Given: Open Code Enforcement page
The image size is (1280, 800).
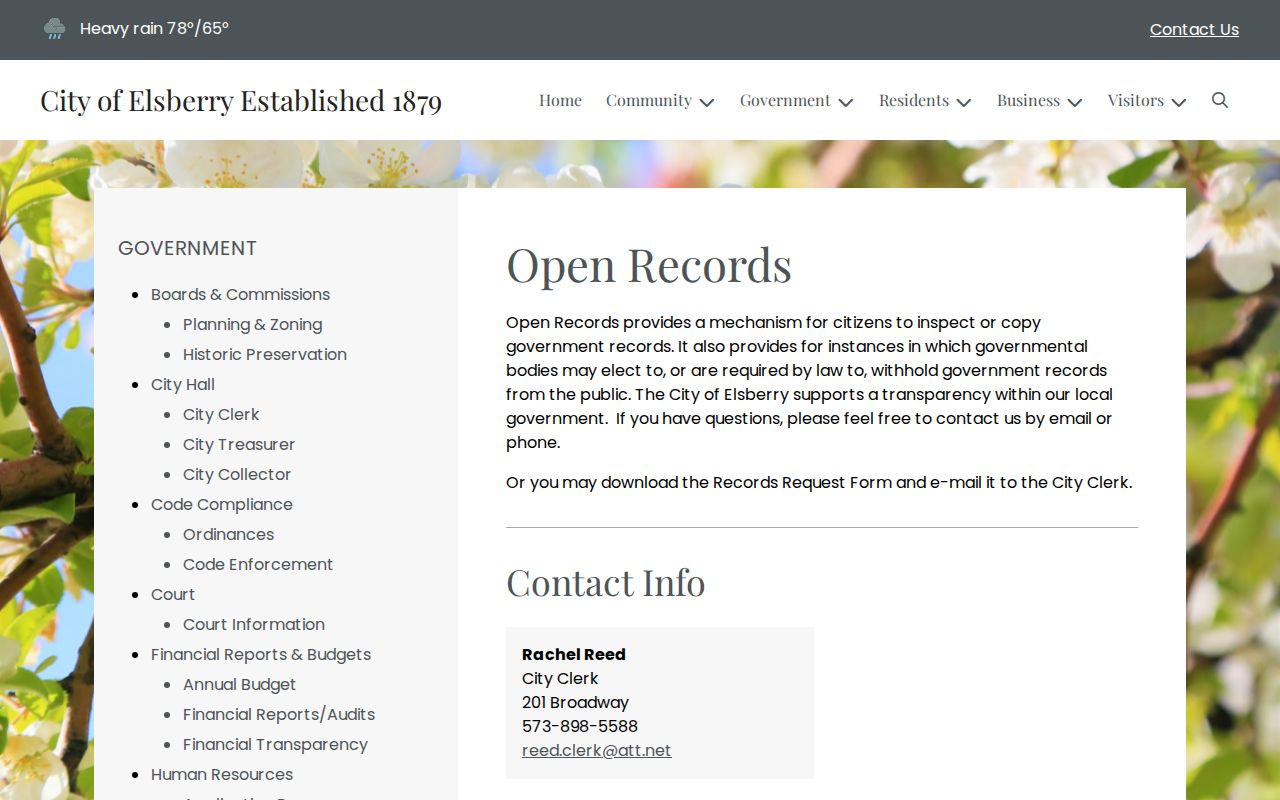Looking at the screenshot, I should click(x=258, y=564).
